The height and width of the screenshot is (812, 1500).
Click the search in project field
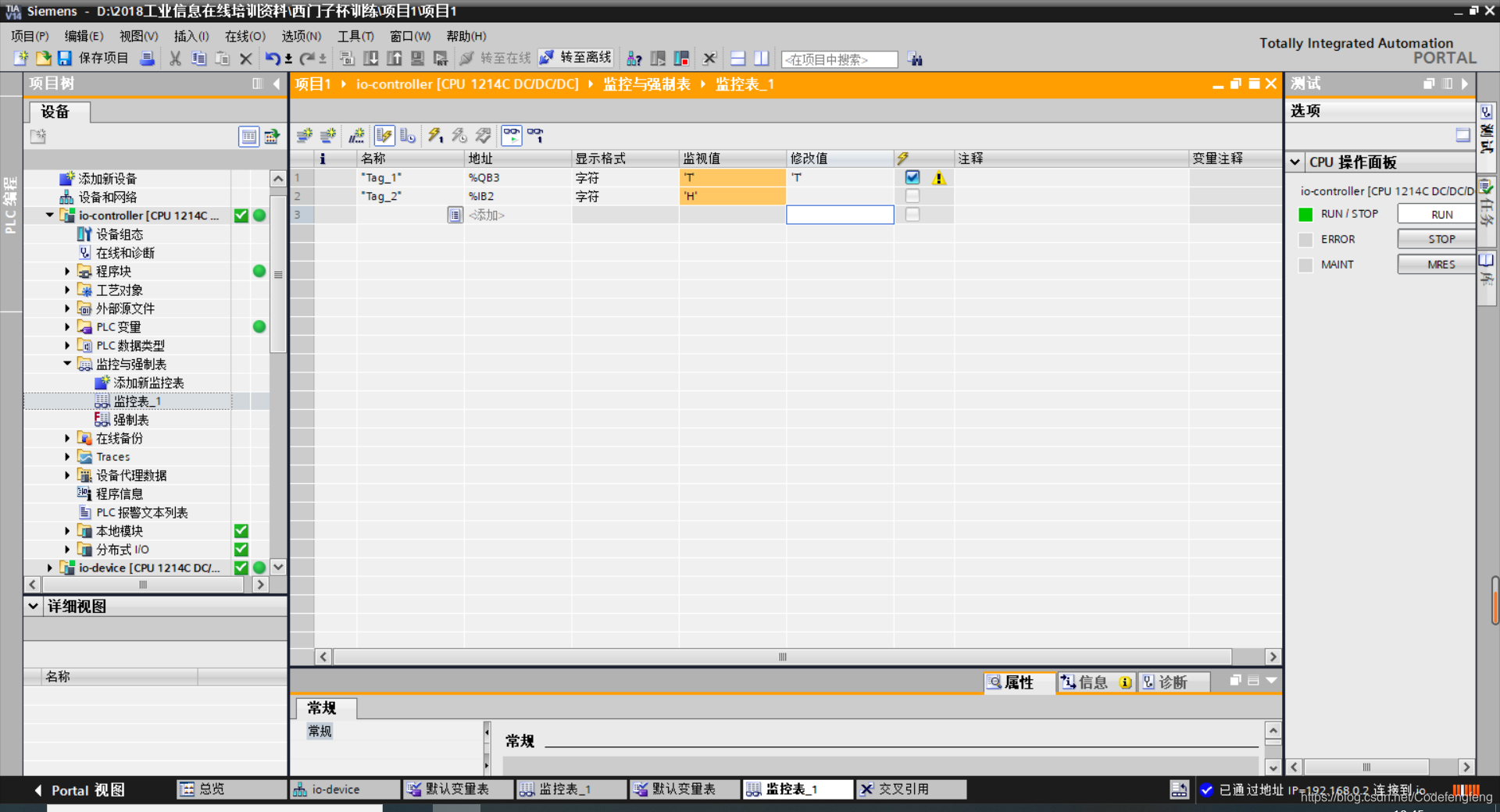pyautogui.click(x=840, y=59)
